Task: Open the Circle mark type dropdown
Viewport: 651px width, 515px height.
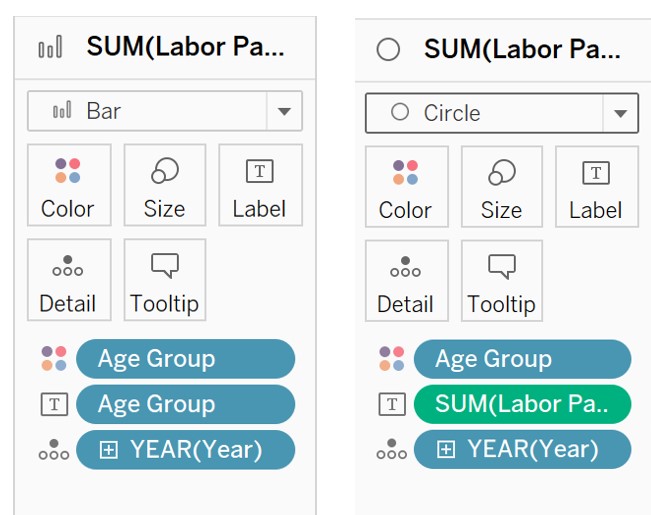Action: coord(621,113)
